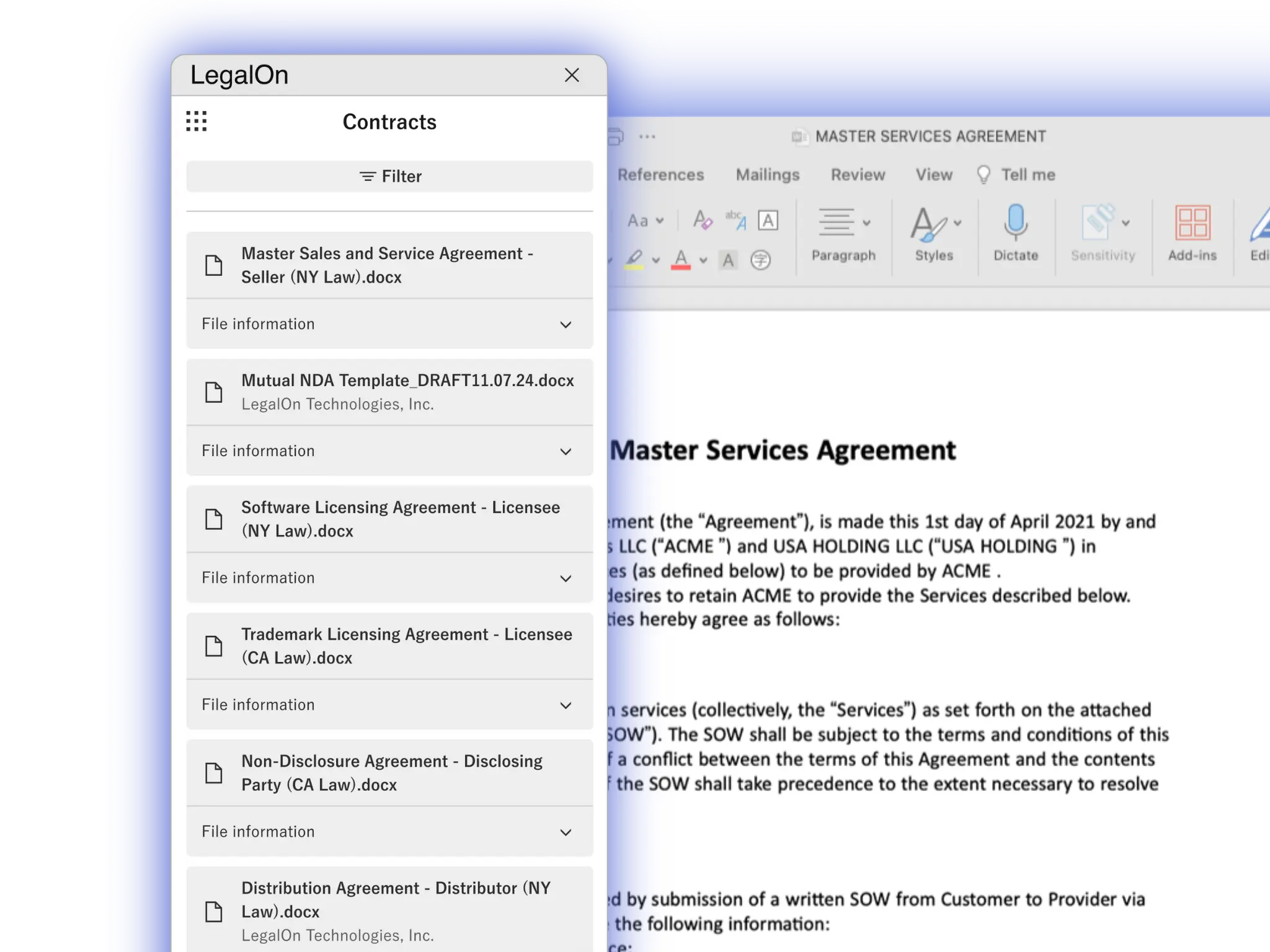Click document icon of Distribution Agreement
Viewport: 1270px width, 952px height.
pos(214,912)
